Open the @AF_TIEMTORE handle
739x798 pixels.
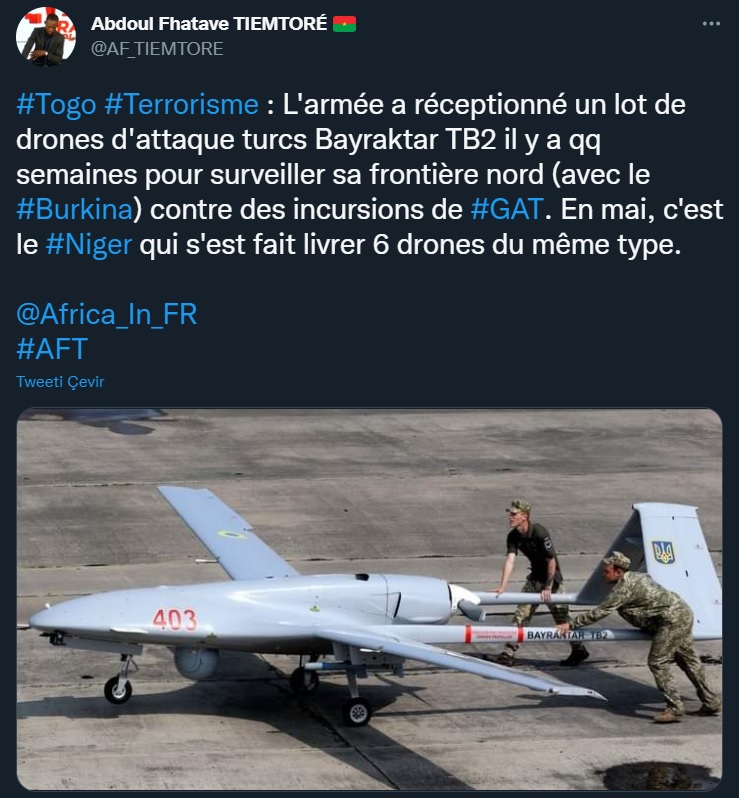pos(157,49)
